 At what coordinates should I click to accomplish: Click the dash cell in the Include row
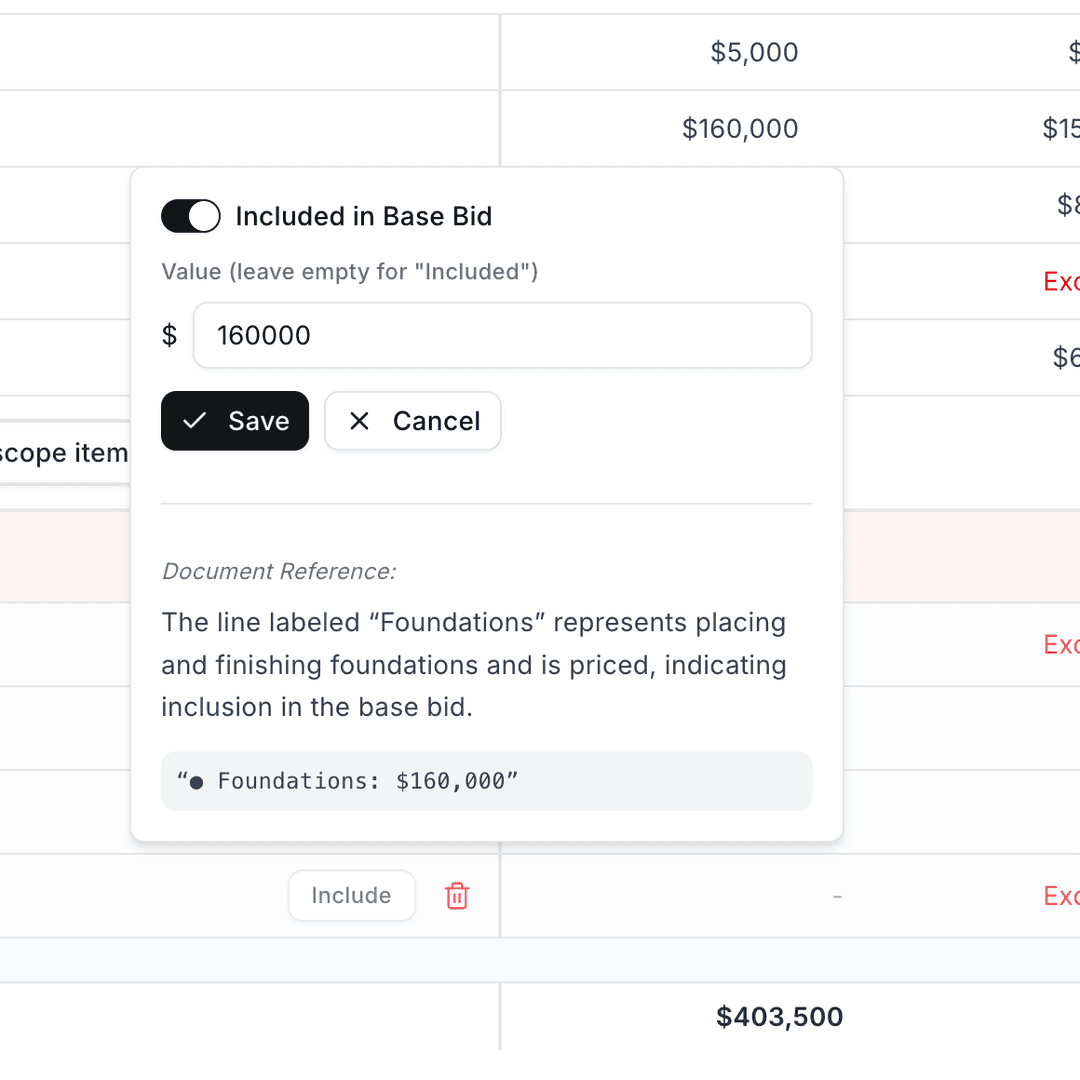[x=837, y=896]
